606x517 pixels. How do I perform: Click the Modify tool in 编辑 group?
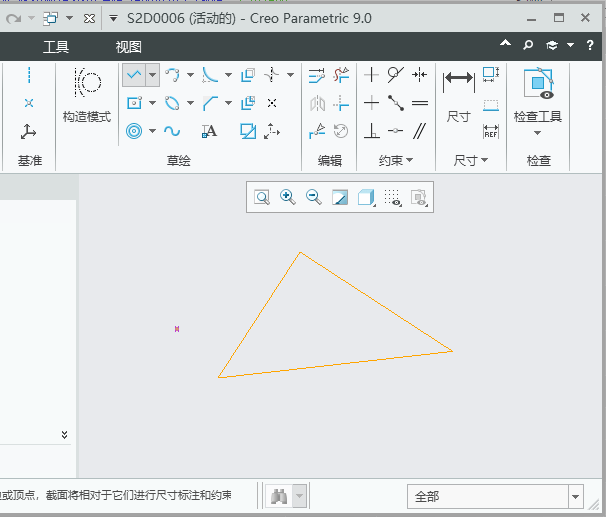pos(317,75)
